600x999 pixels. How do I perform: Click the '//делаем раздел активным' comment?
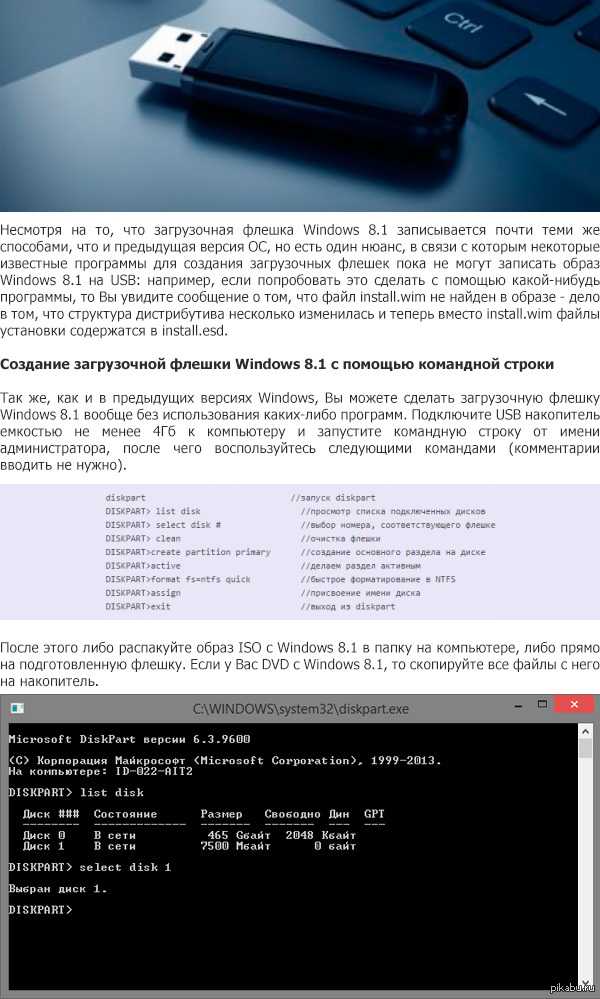[x=361, y=566]
